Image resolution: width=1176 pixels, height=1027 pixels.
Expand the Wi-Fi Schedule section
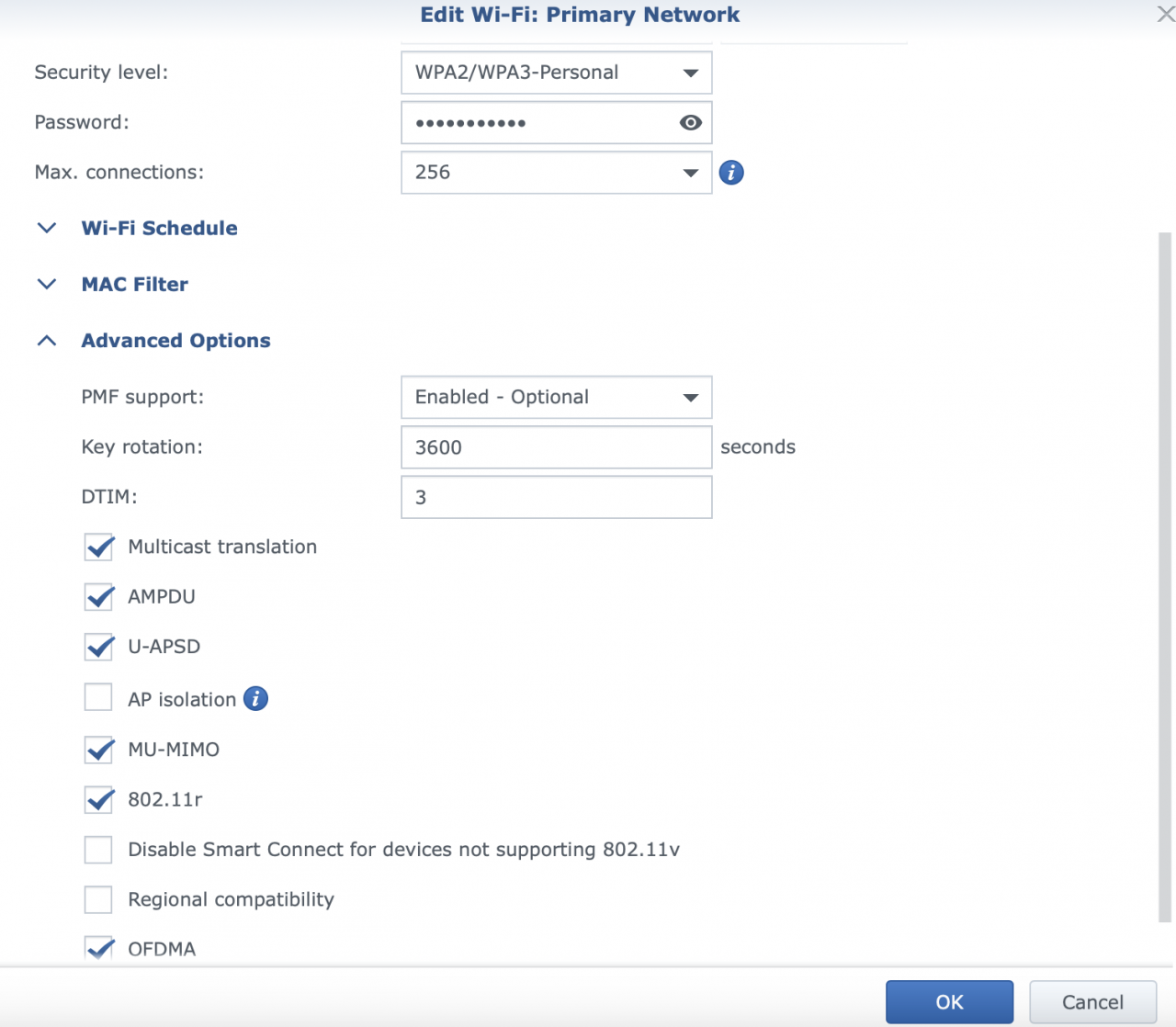click(x=159, y=229)
